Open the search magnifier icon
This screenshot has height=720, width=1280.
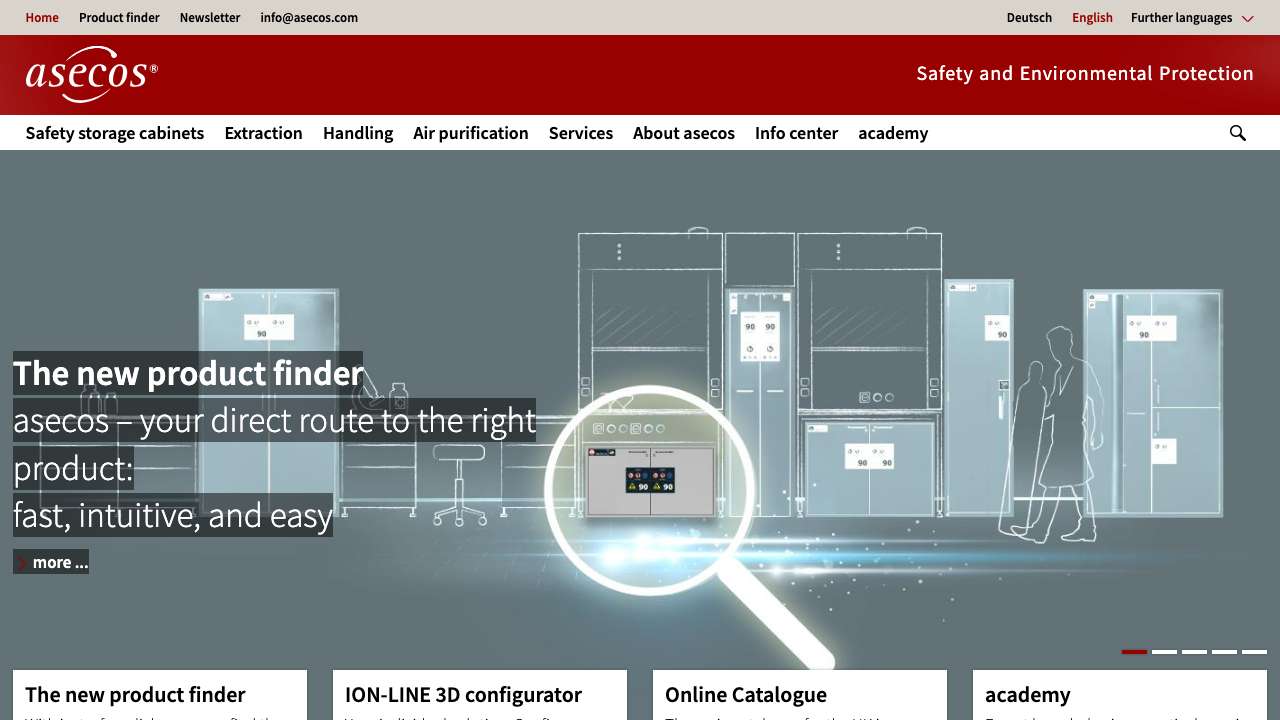click(x=1237, y=133)
